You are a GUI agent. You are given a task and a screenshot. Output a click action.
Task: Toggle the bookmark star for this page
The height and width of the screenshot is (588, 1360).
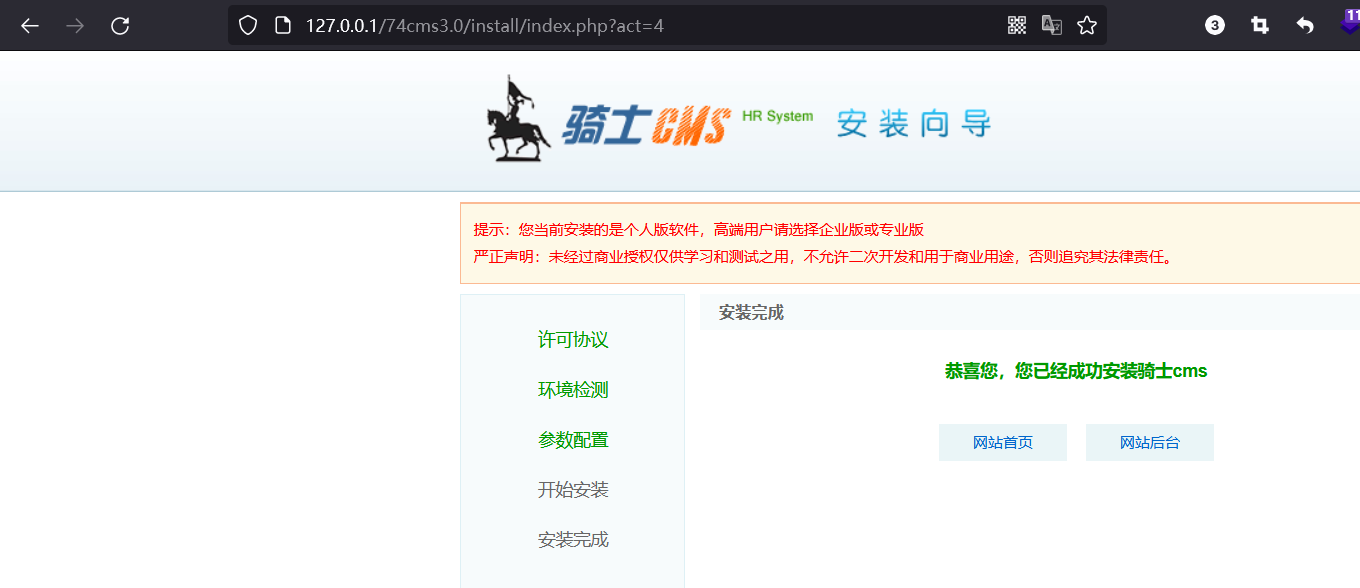pos(1086,25)
